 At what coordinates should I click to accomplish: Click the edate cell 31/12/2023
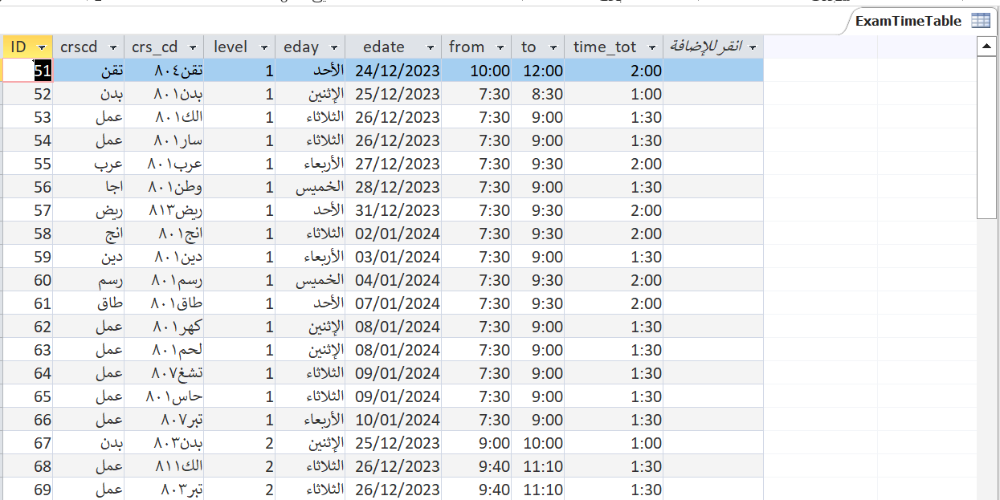pyautogui.click(x=393, y=210)
